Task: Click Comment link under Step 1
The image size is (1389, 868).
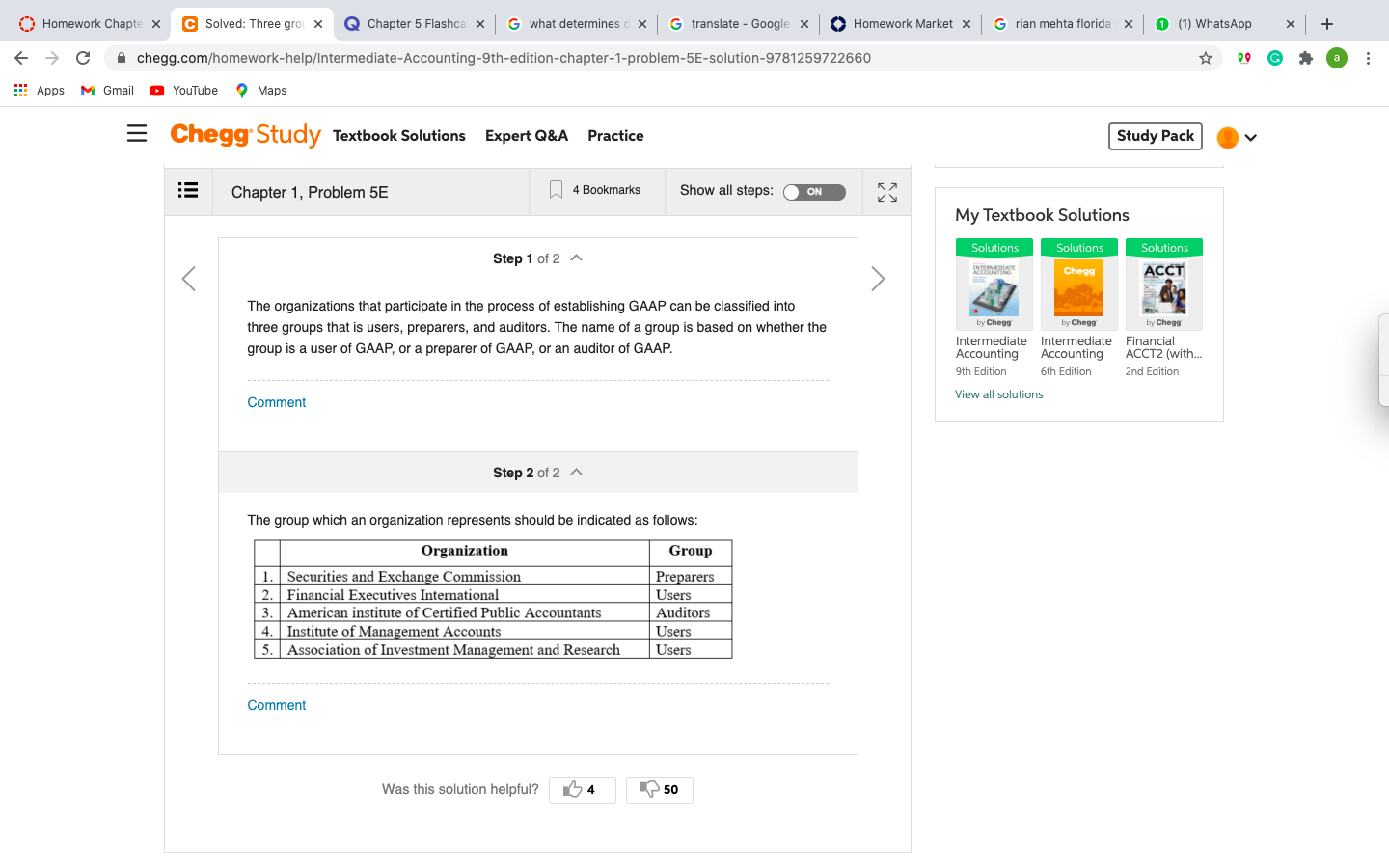Action: tap(277, 402)
